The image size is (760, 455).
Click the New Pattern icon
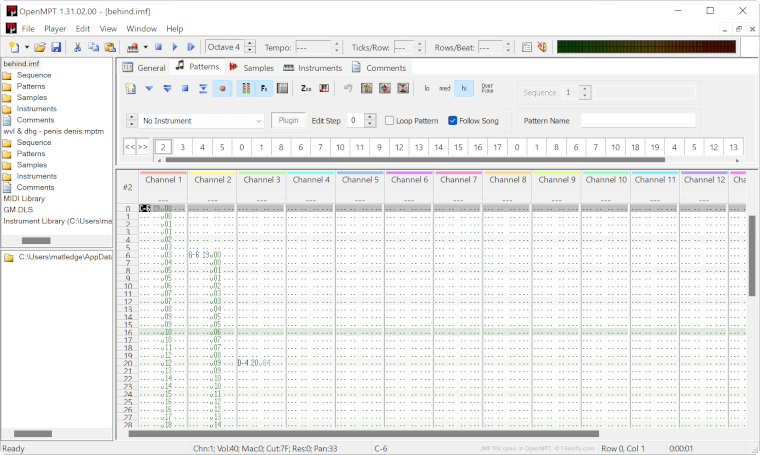(130, 88)
